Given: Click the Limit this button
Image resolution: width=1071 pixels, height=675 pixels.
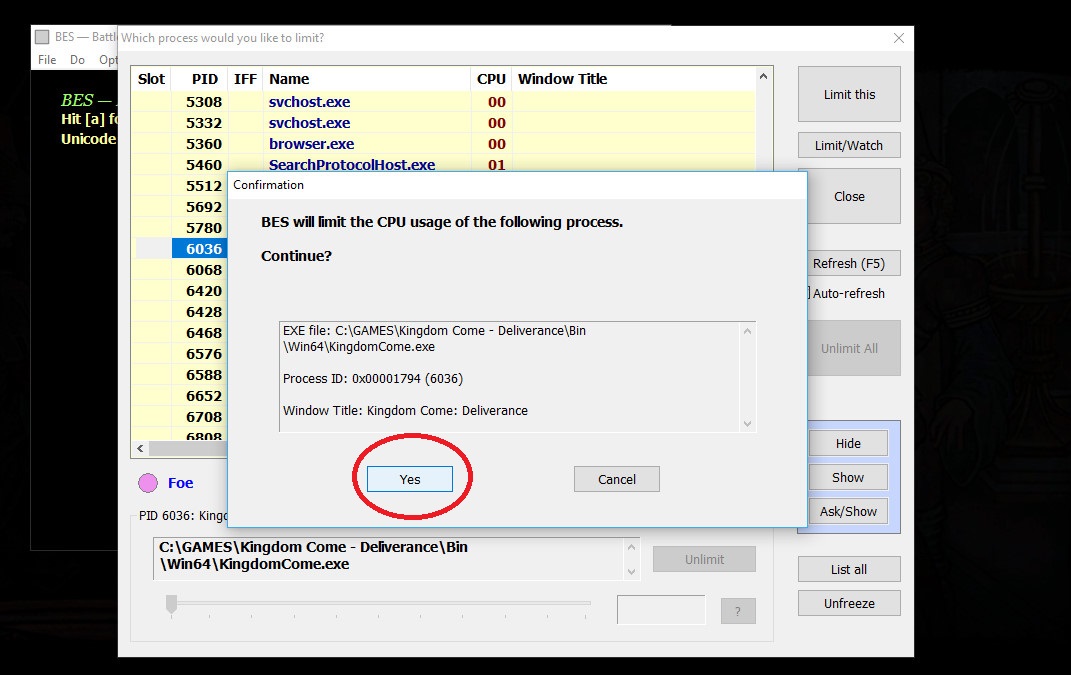Looking at the screenshot, I should (849, 94).
